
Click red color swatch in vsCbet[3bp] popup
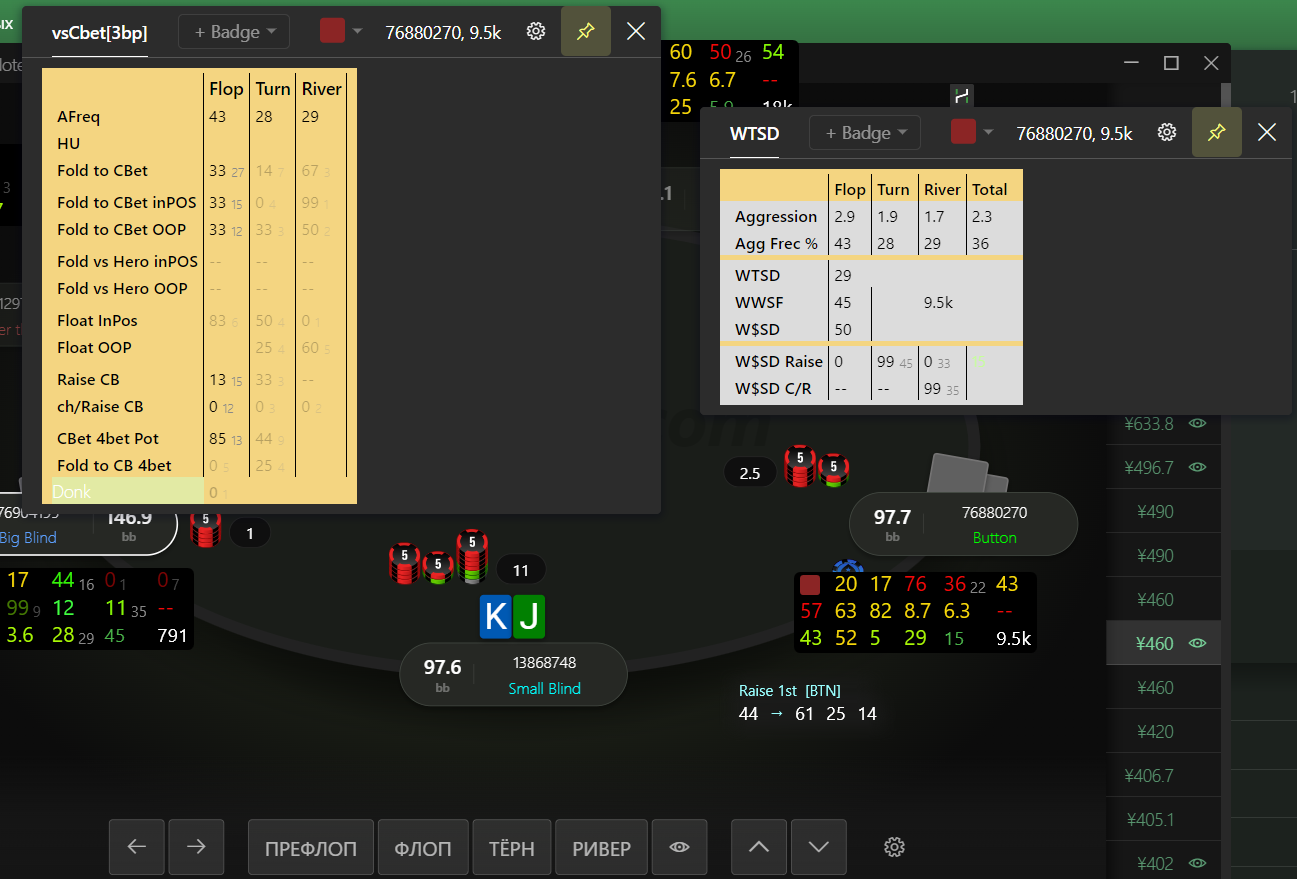332,31
